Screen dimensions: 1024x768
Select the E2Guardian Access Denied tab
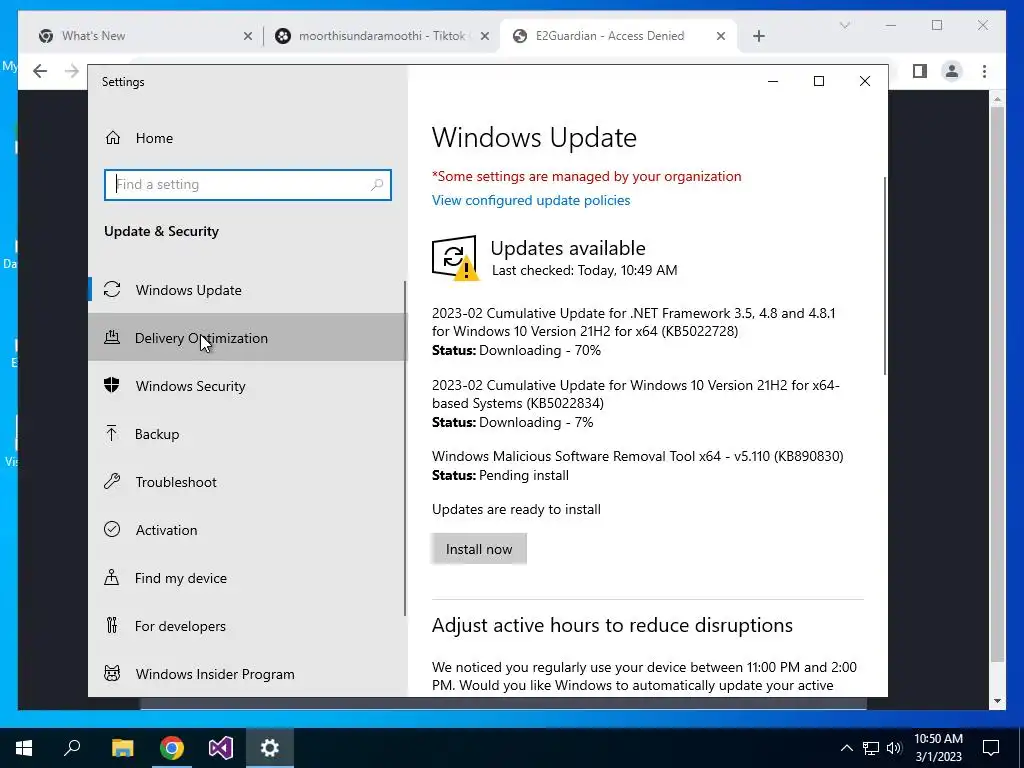[x=617, y=36]
